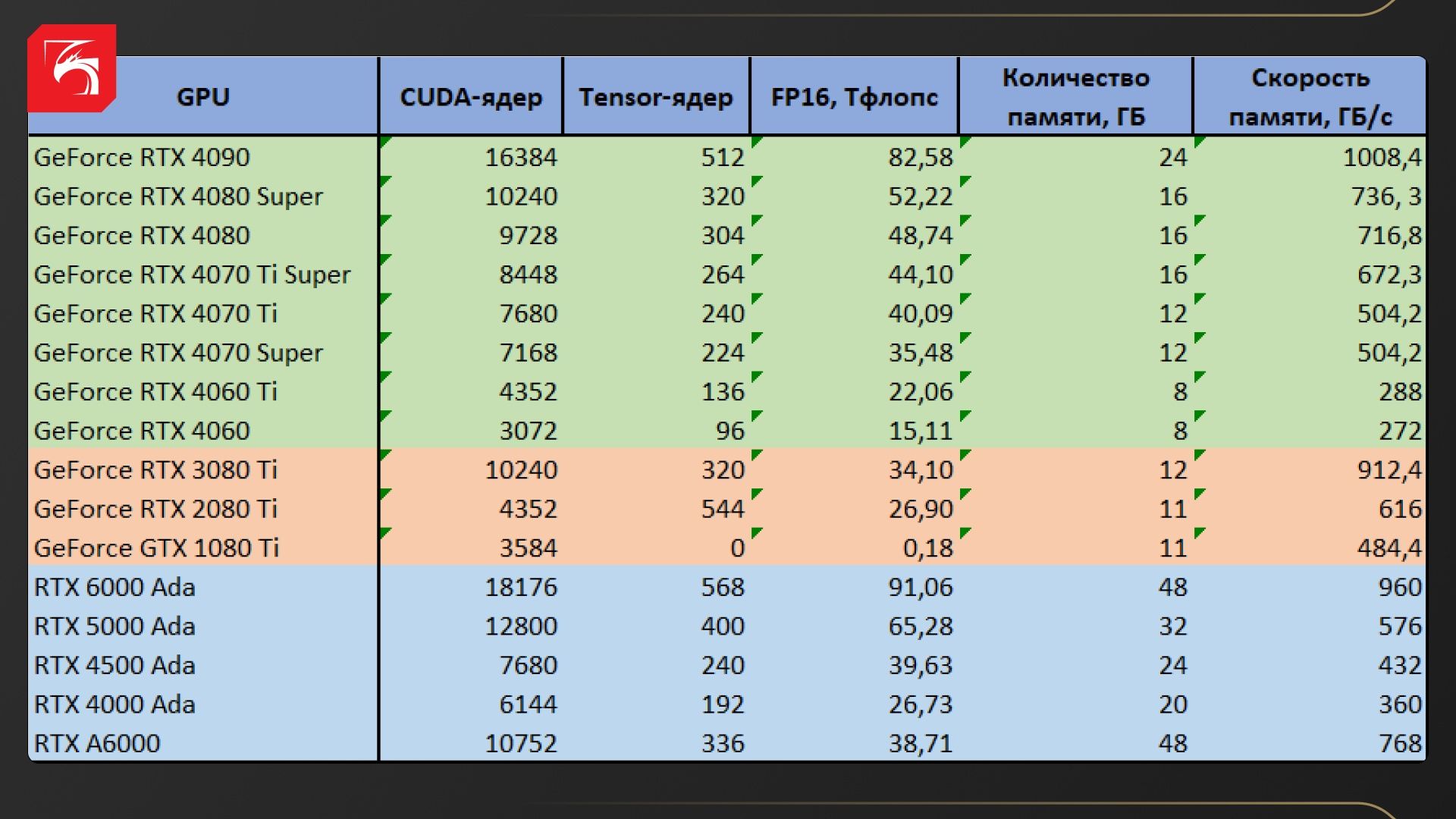Screen dimensions: 1456x819
Task: Select FP16 value 91,06 cell
Action: [x=920, y=587]
